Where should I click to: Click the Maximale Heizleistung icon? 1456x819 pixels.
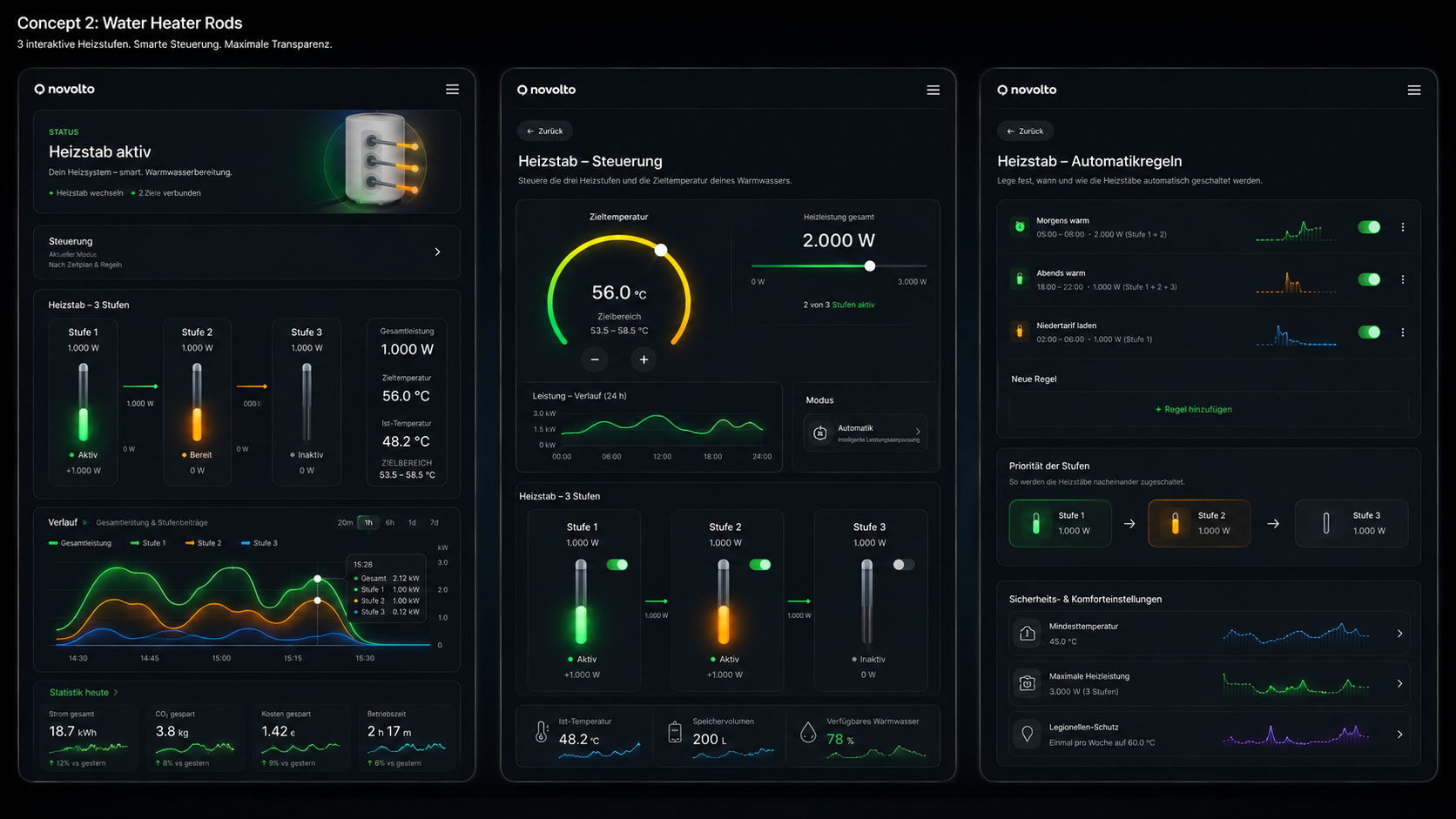(x=1028, y=684)
